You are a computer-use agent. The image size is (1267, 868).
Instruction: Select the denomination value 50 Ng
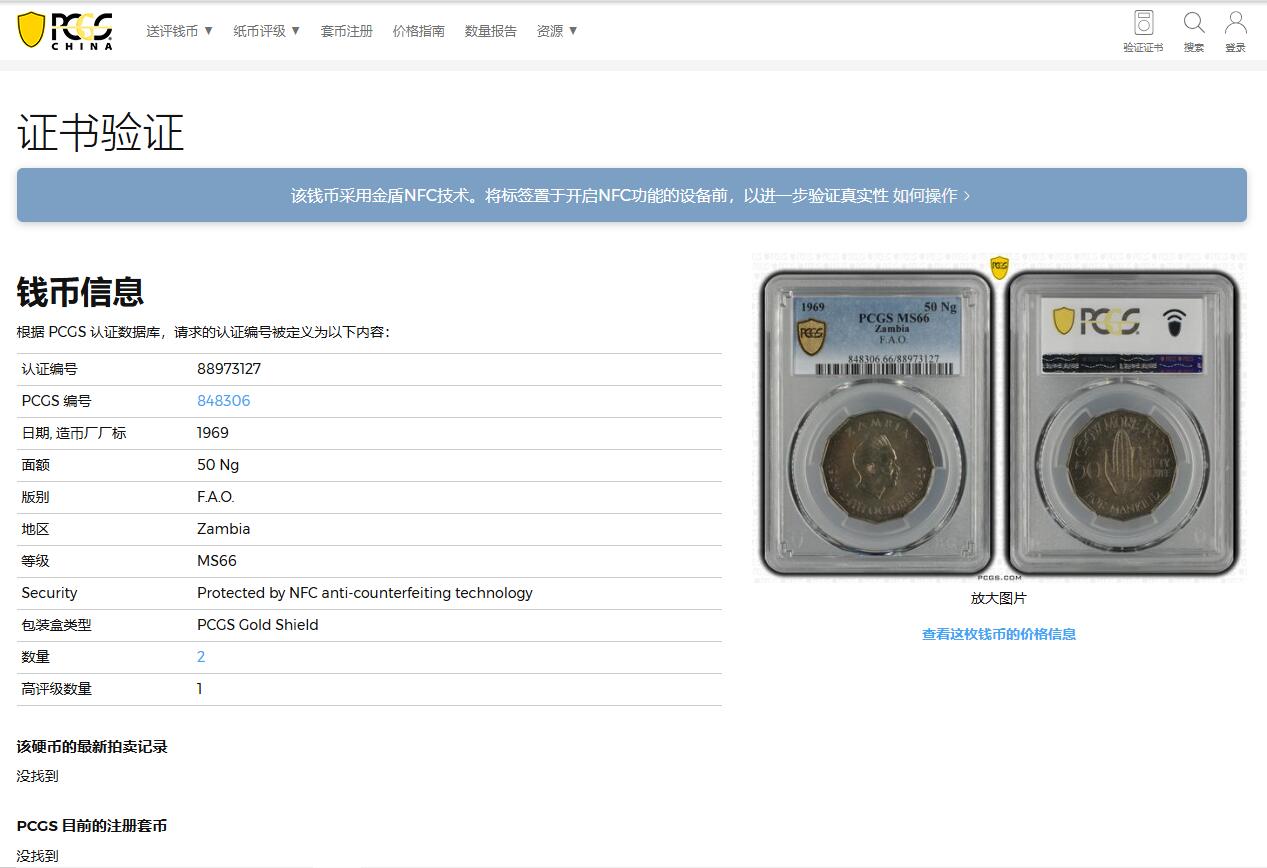click(x=218, y=465)
